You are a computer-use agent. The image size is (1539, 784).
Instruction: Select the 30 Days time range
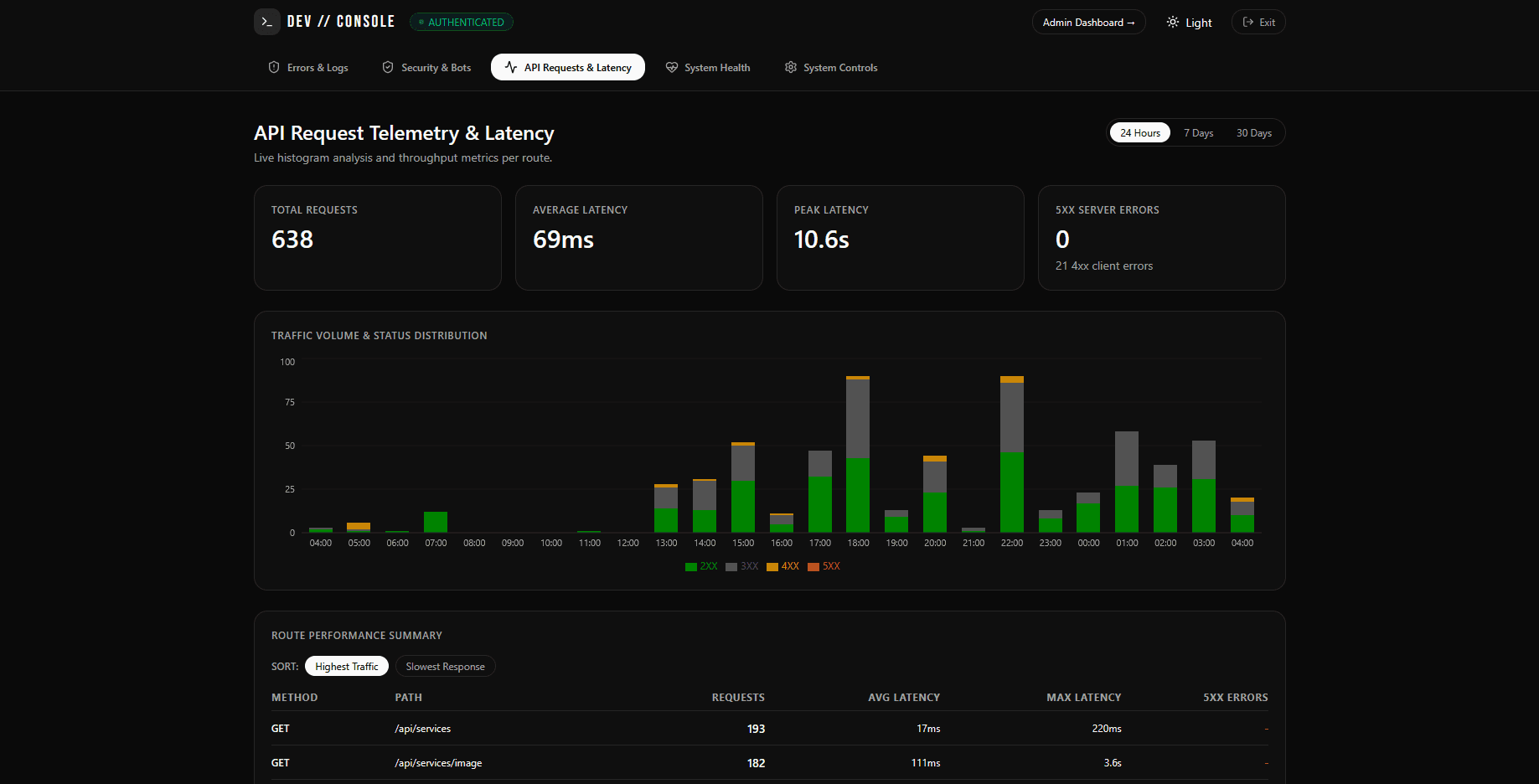point(1254,132)
